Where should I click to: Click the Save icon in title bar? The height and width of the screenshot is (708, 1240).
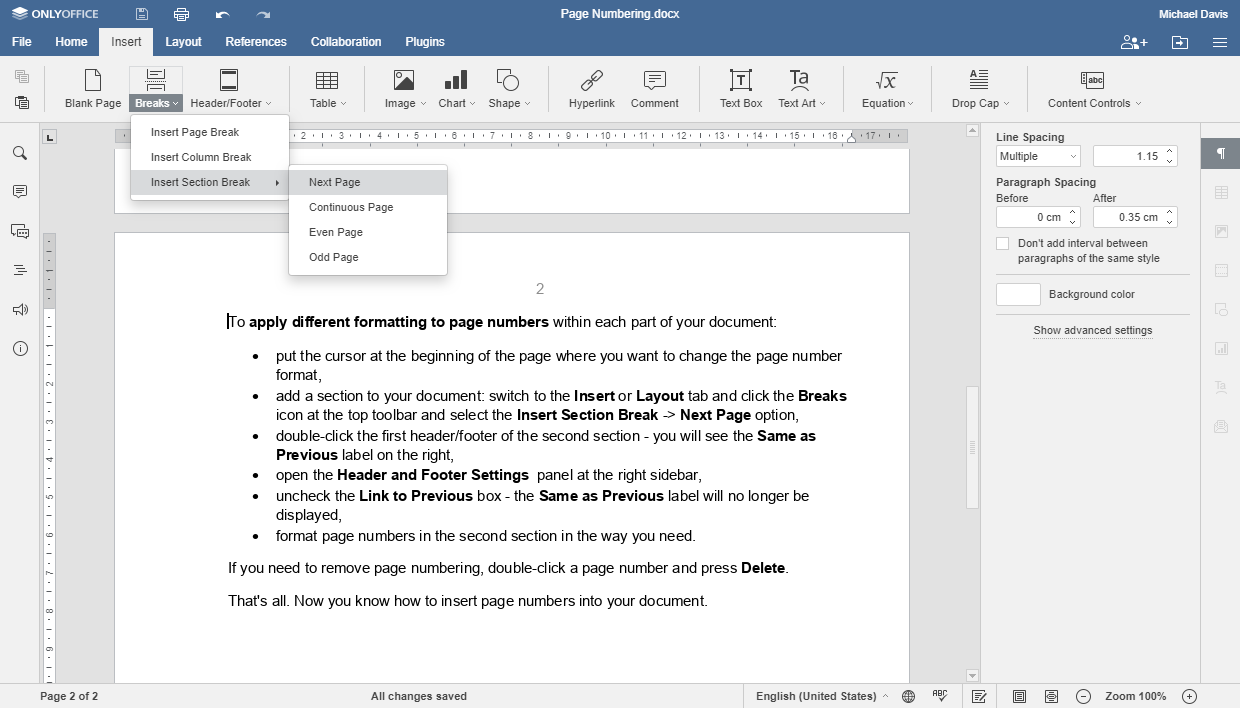pyautogui.click(x=142, y=14)
